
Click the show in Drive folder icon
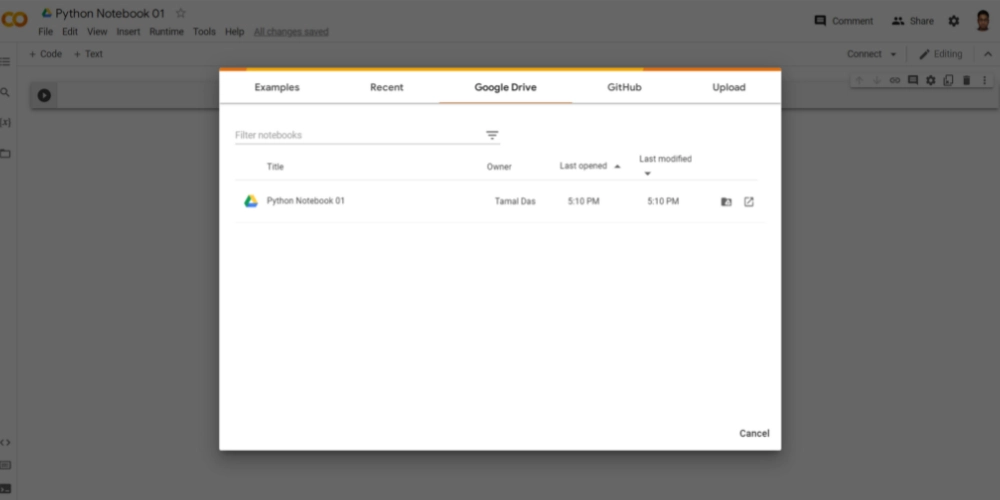tap(726, 201)
